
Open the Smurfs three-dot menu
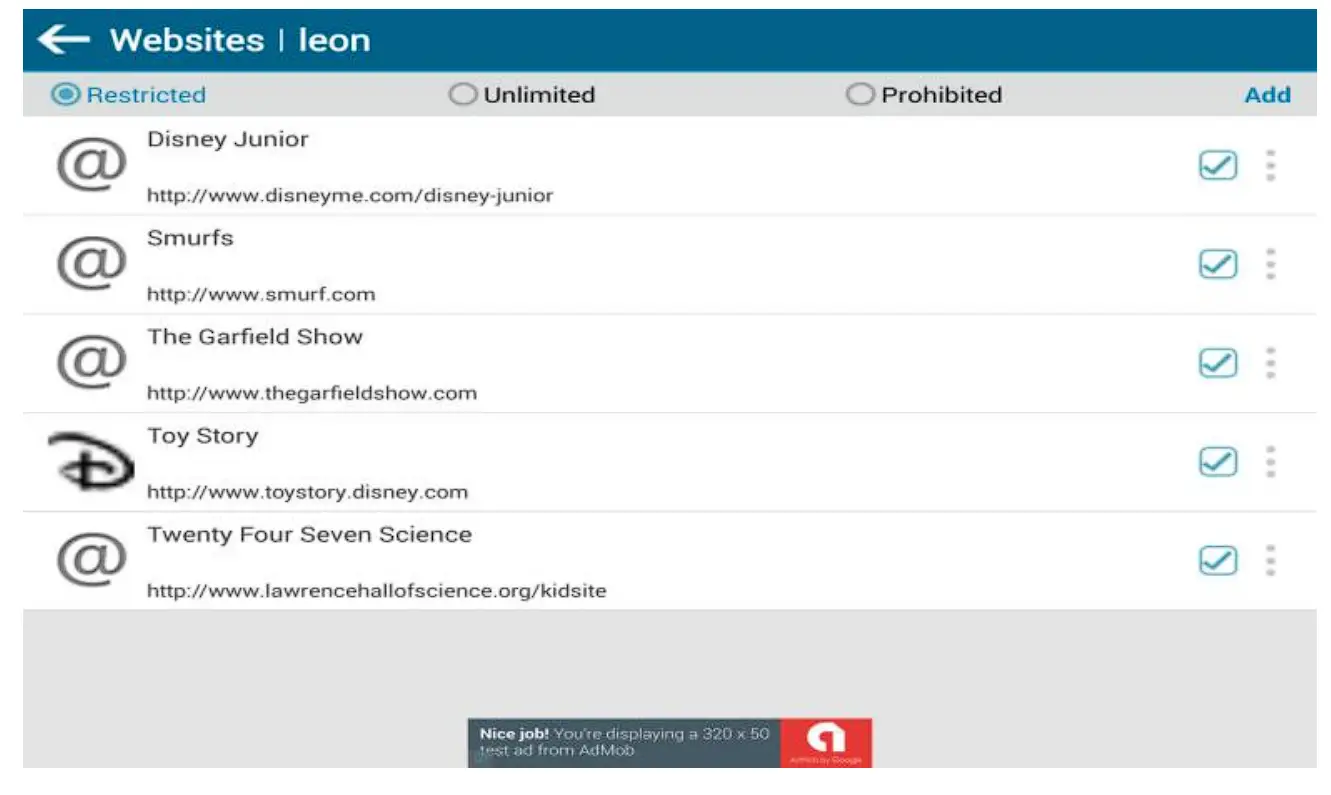coord(1270,264)
